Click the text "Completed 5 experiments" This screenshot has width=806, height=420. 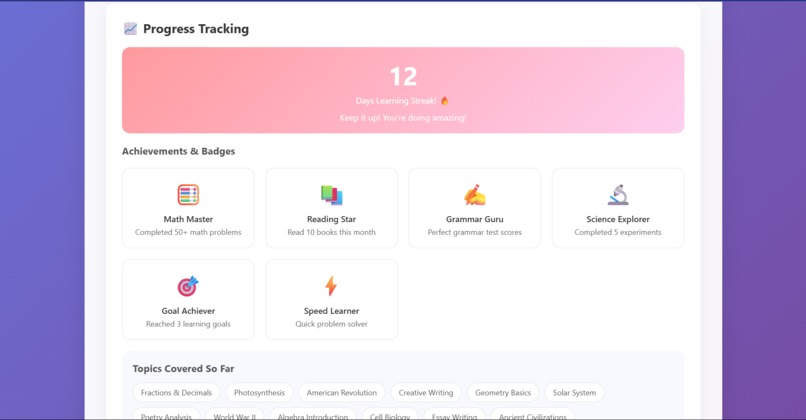(x=618, y=232)
